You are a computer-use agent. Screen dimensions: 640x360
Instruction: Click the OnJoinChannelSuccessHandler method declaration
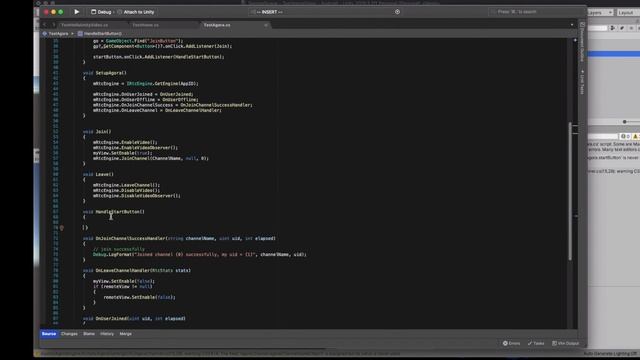[x=179, y=238]
